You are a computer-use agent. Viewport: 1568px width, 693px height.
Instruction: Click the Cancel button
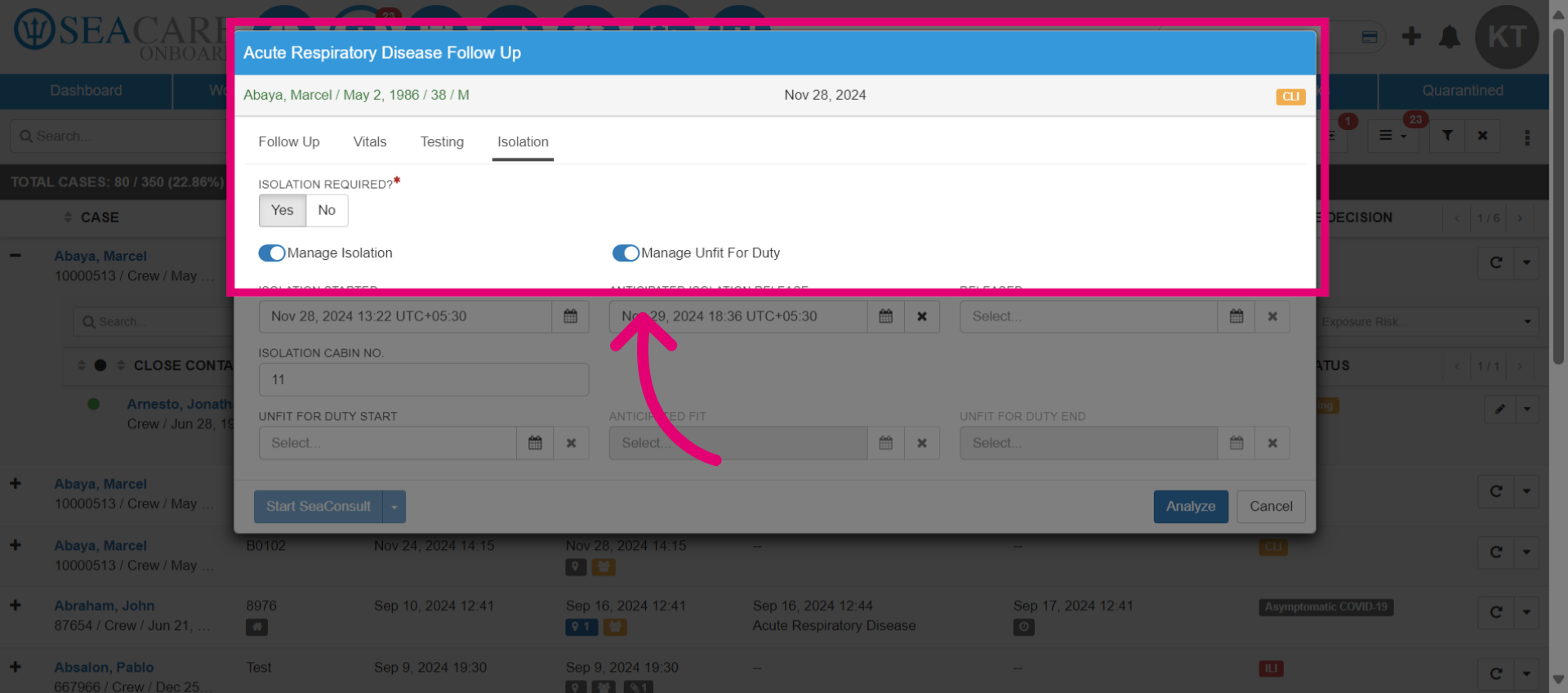[1271, 507]
